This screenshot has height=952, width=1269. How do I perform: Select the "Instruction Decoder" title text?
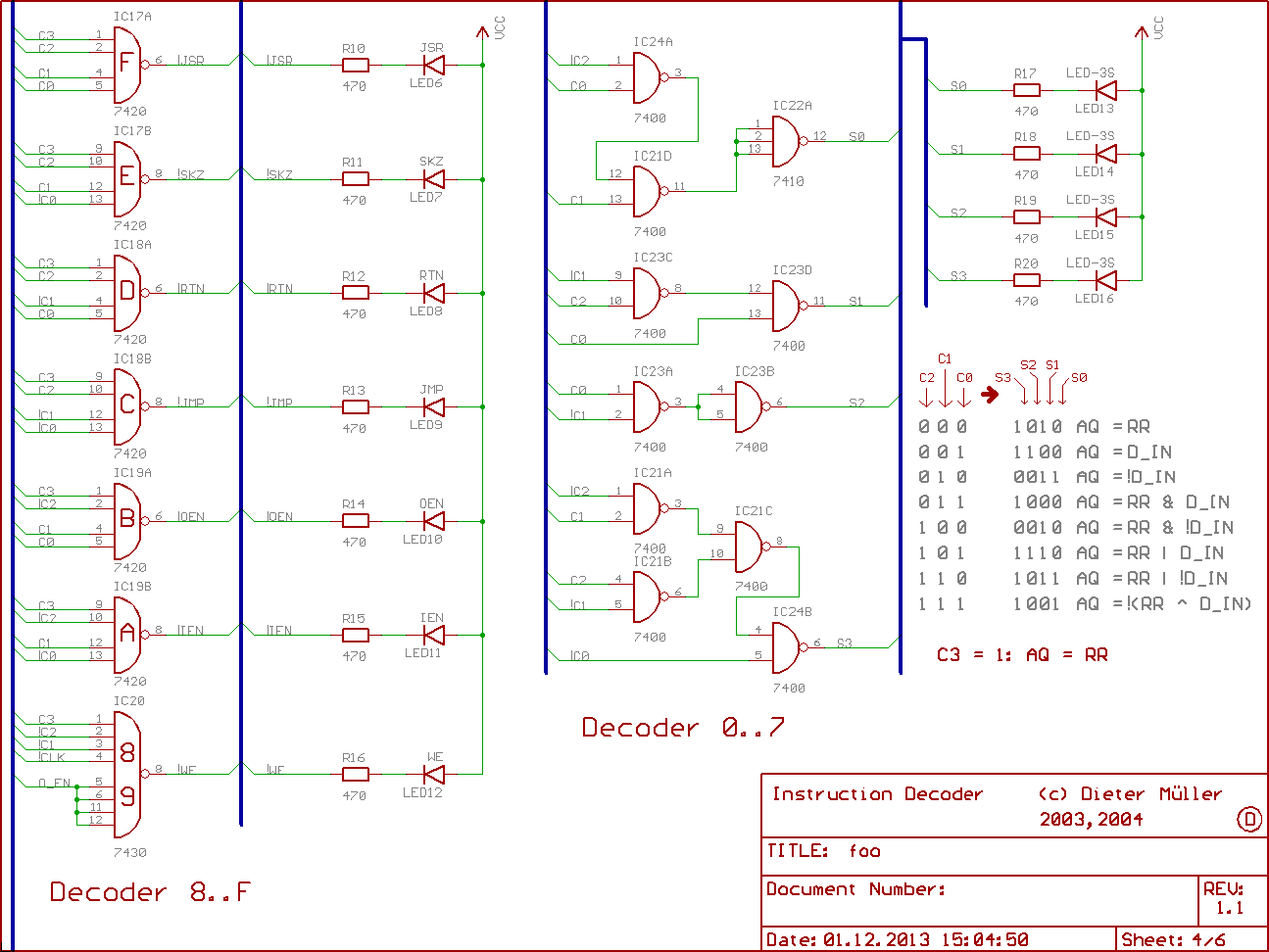click(877, 794)
